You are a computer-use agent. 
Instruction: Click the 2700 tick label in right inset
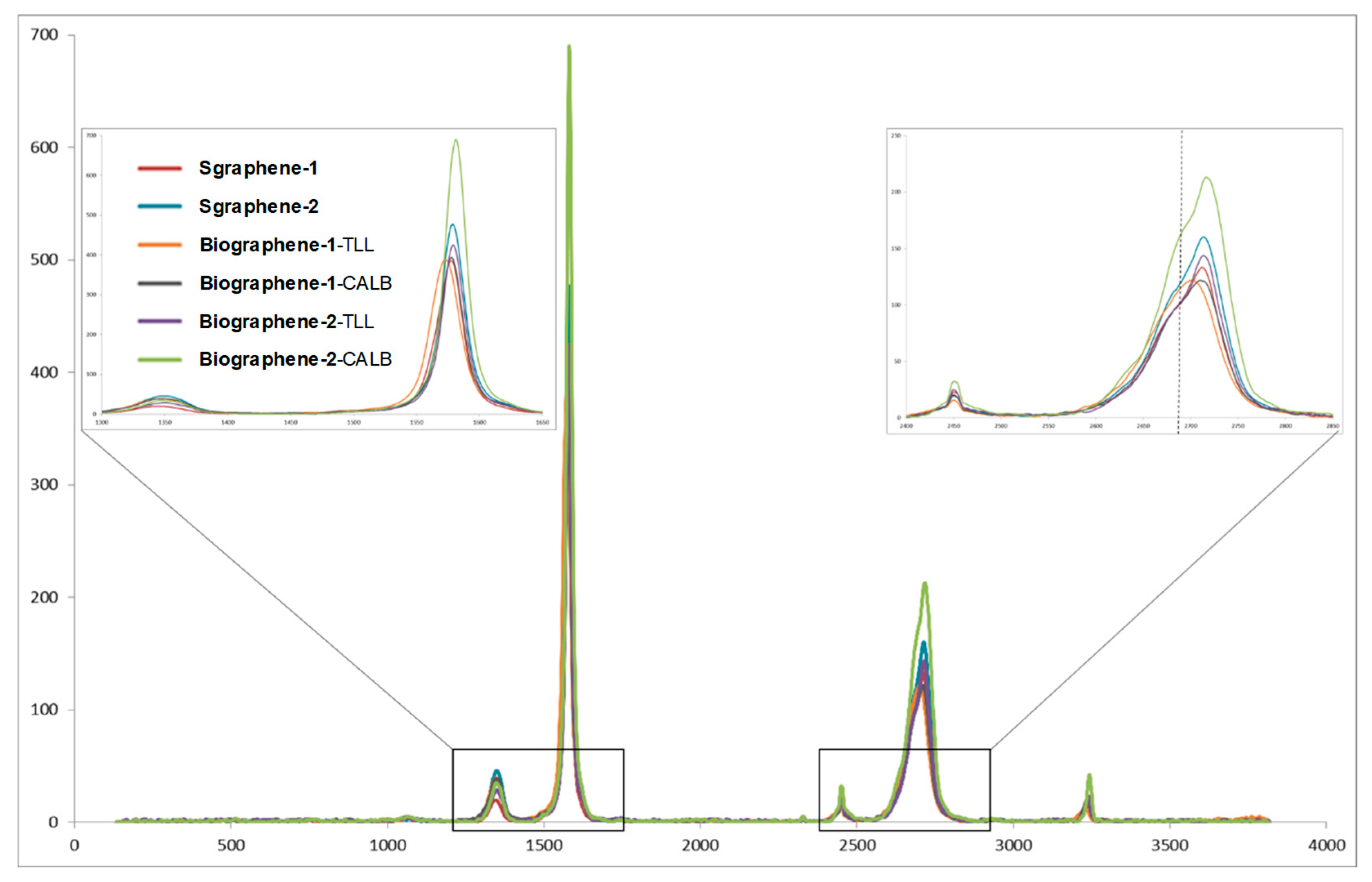pyautogui.click(x=1190, y=426)
